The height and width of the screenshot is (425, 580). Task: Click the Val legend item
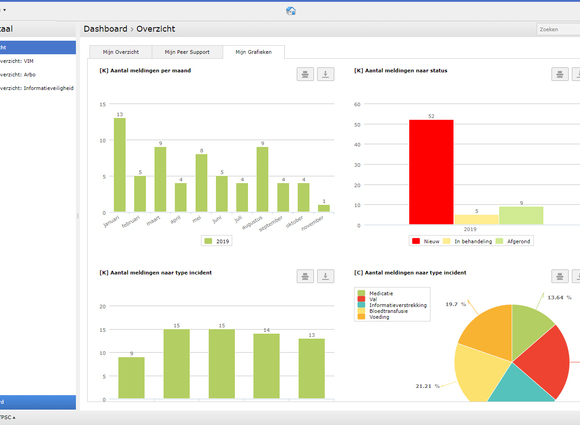[x=367, y=299]
